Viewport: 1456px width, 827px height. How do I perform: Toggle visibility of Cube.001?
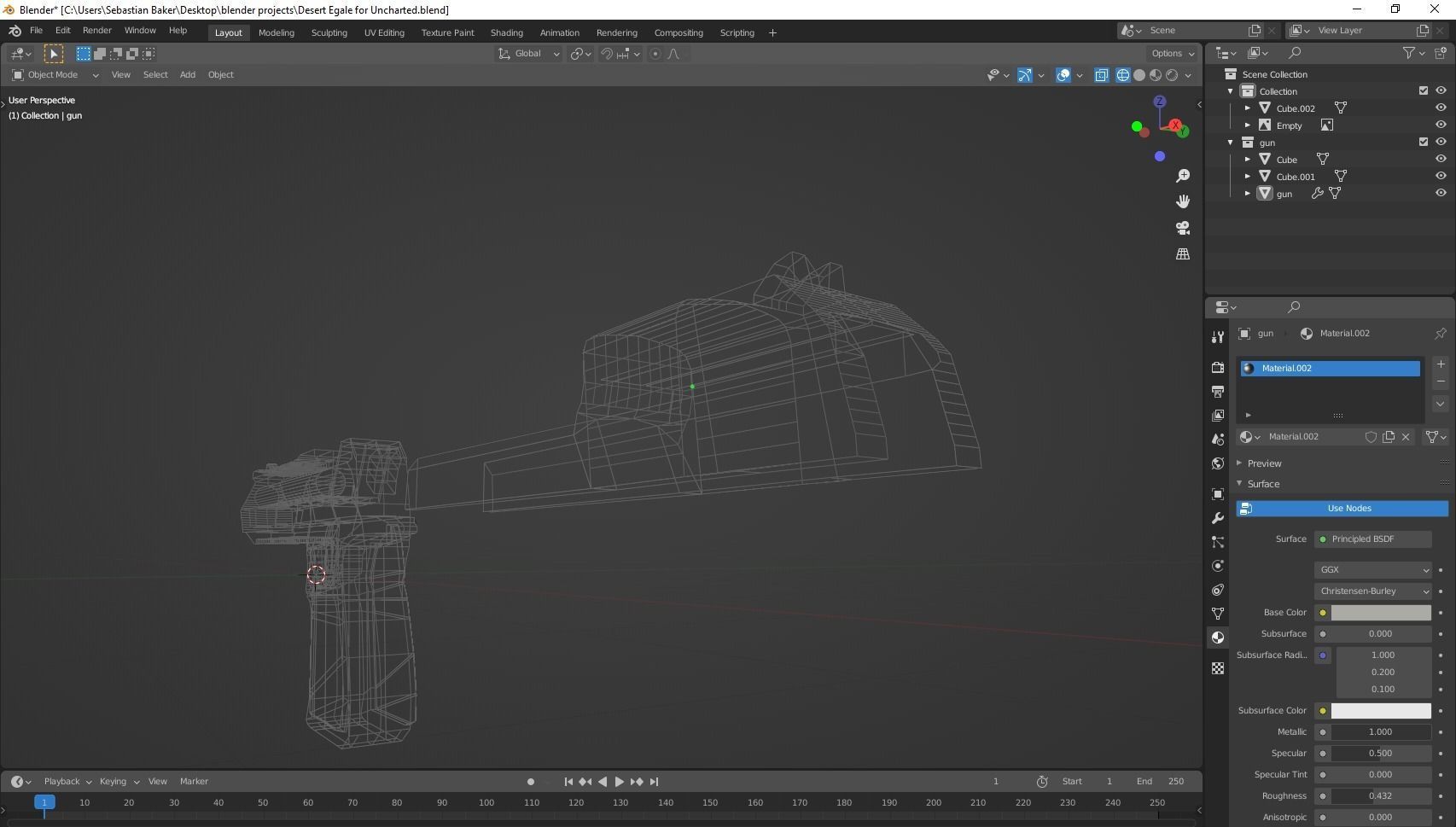click(x=1441, y=177)
